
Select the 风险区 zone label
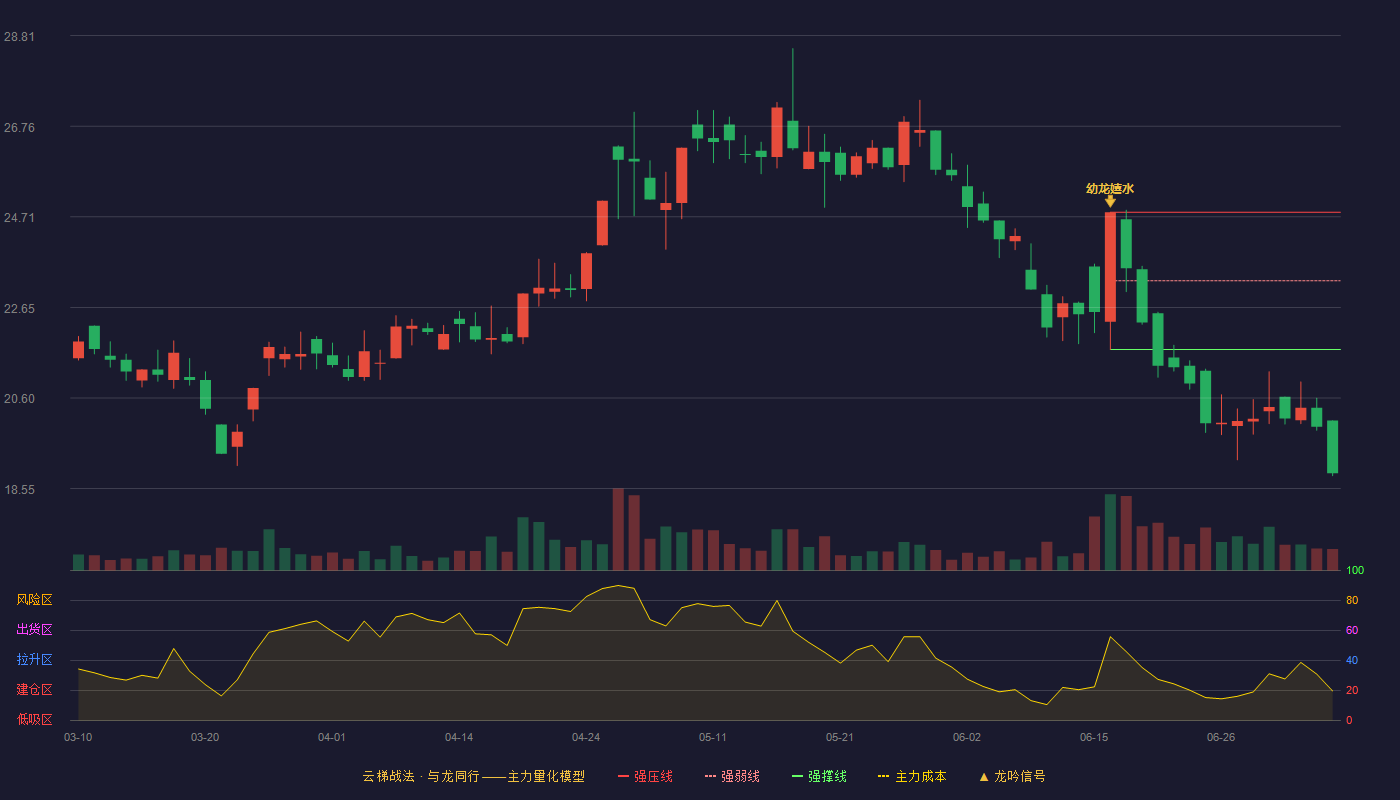tap(34, 600)
